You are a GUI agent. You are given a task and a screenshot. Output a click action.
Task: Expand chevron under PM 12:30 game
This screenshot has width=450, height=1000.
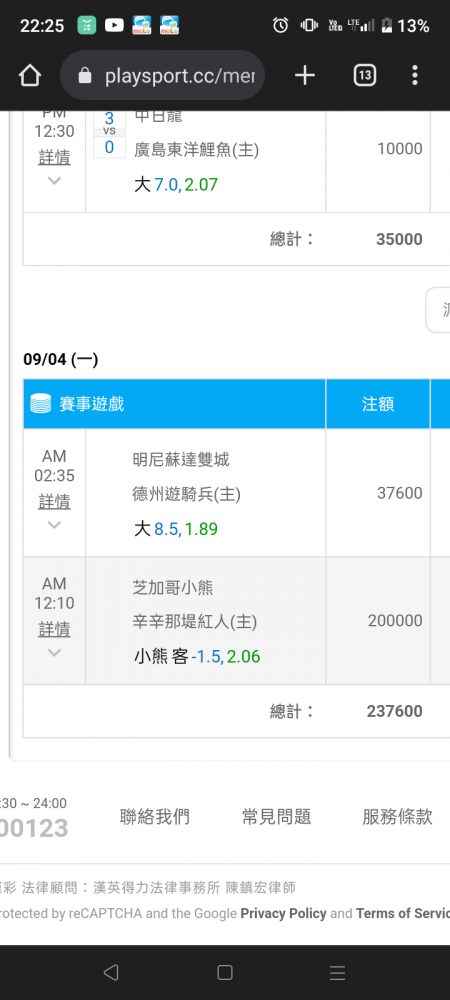tap(54, 180)
